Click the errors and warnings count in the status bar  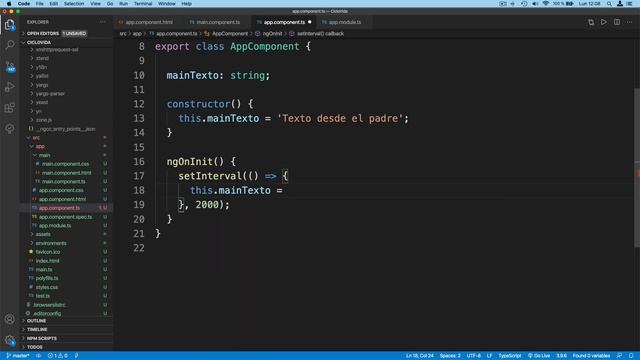[58, 356]
